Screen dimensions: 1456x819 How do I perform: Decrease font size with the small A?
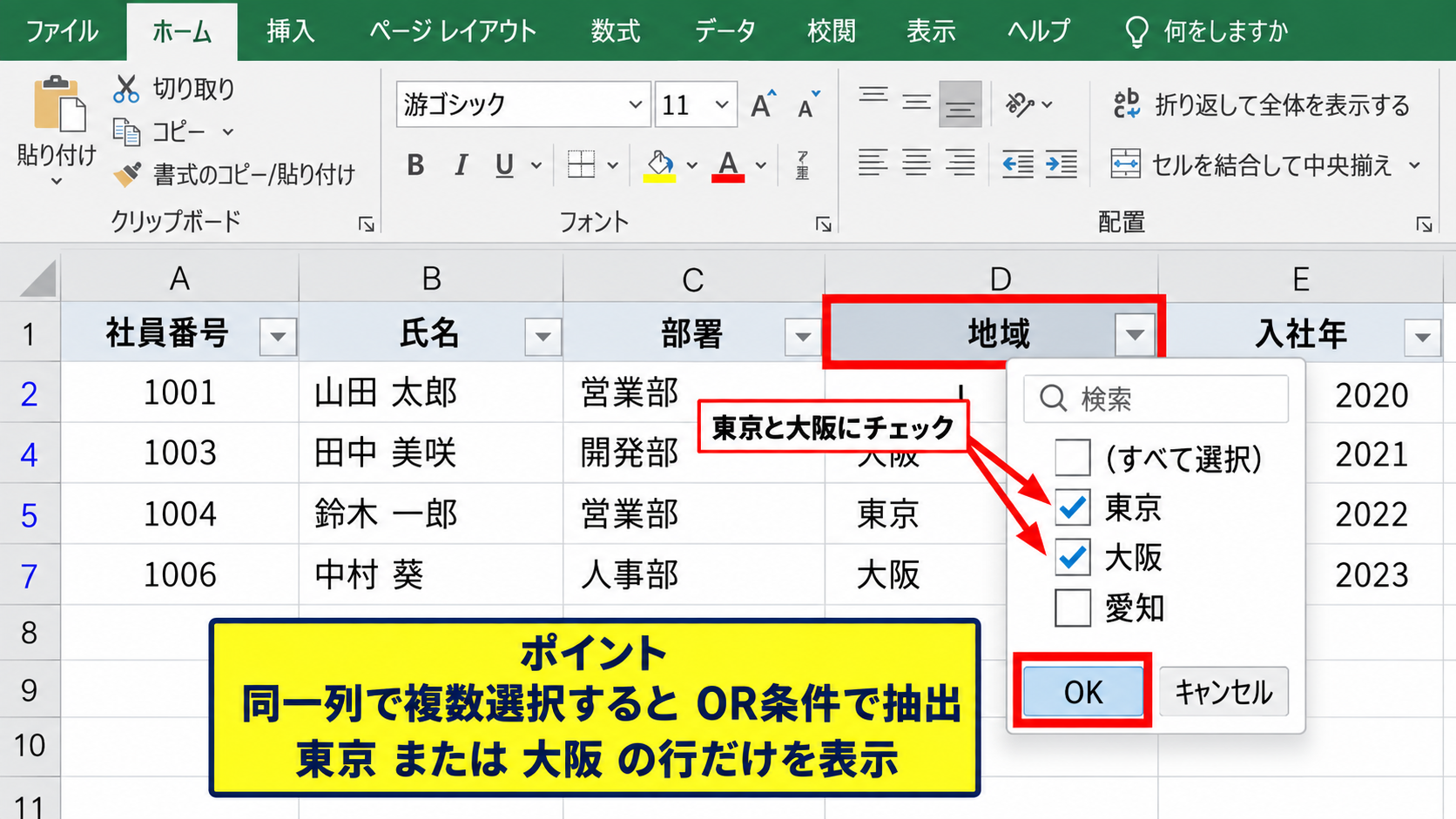coord(808,104)
